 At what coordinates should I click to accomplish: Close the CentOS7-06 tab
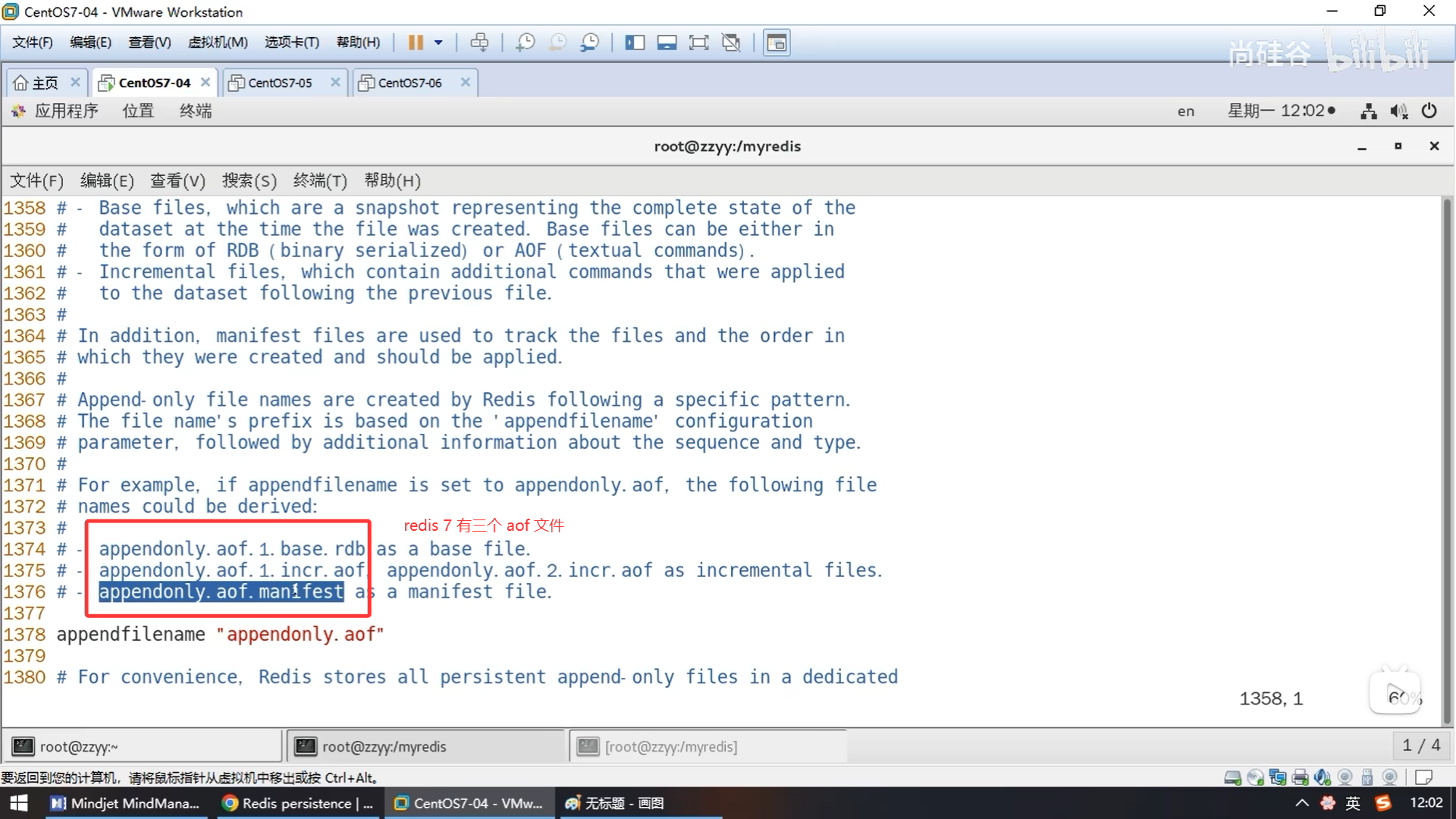coord(466,82)
